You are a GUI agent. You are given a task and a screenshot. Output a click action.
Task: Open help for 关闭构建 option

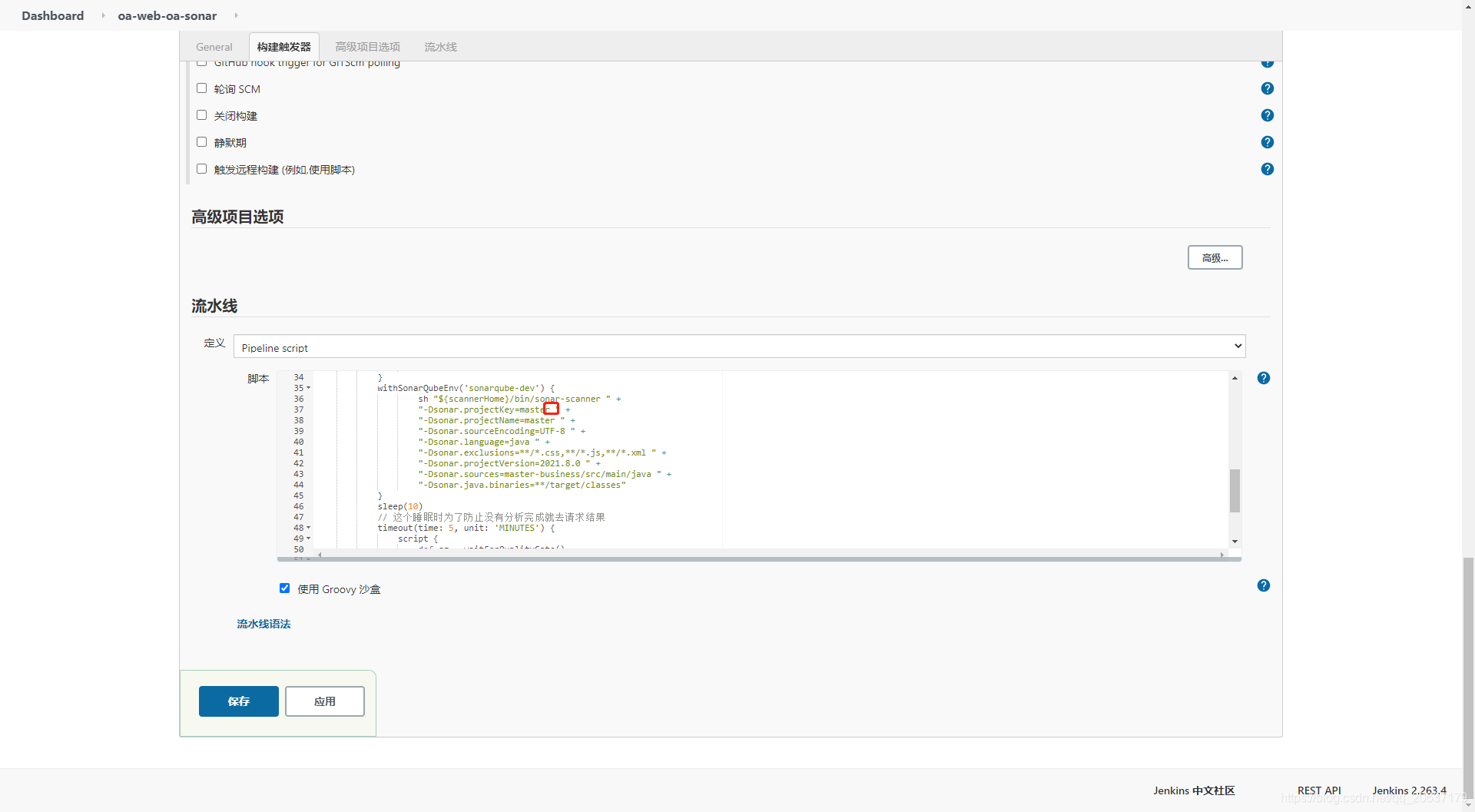1267,115
